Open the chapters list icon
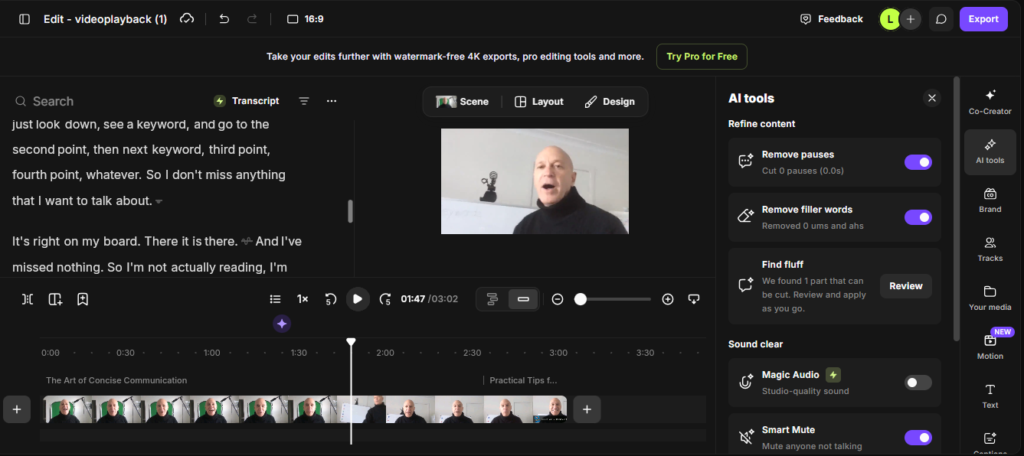Screen dimensions: 1024x456 [x=275, y=299]
